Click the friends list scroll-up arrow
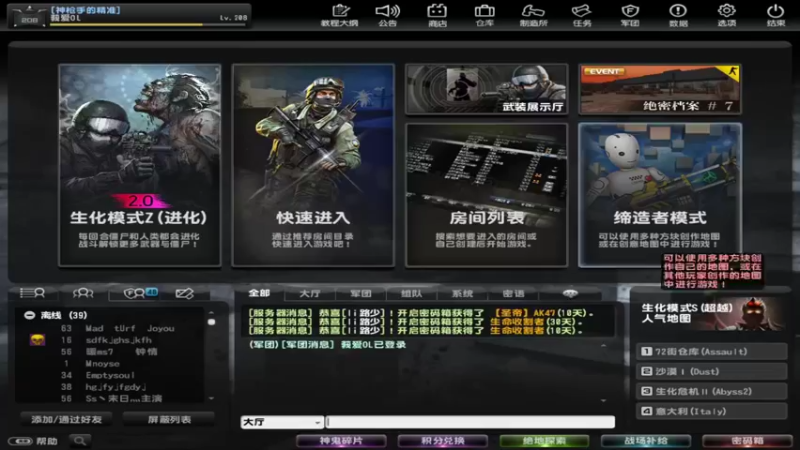The height and width of the screenshot is (450, 800). pyautogui.click(x=211, y=312)
